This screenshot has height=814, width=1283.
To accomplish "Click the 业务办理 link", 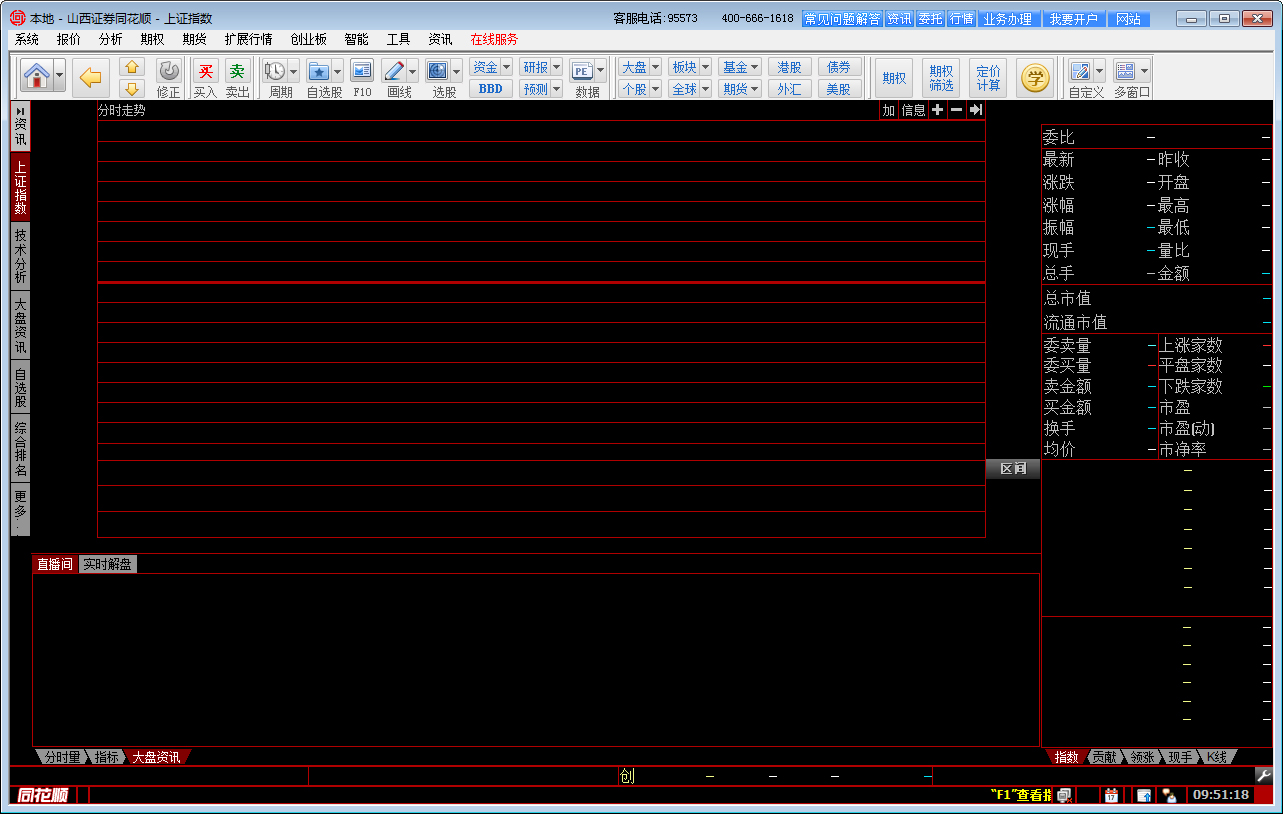I will click(x=1007, y=19).
